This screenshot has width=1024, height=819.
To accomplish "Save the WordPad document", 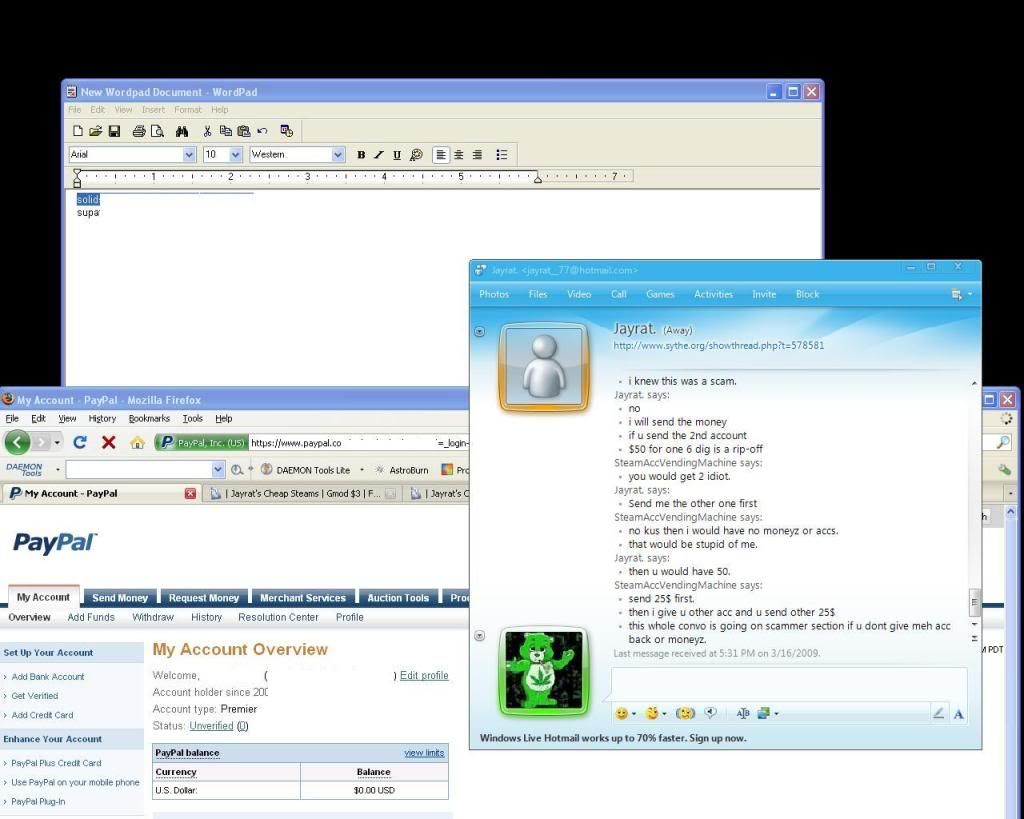I will (114, 131).
